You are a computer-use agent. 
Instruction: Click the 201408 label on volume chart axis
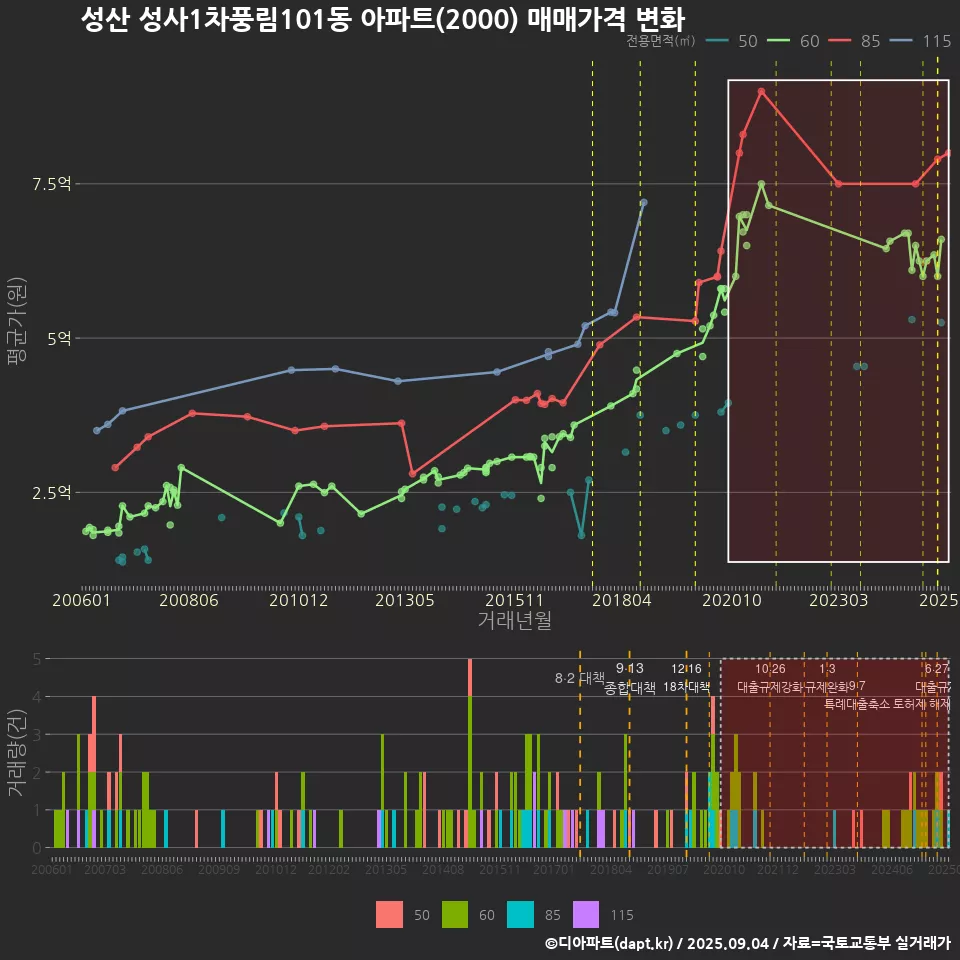coord(443,869)
